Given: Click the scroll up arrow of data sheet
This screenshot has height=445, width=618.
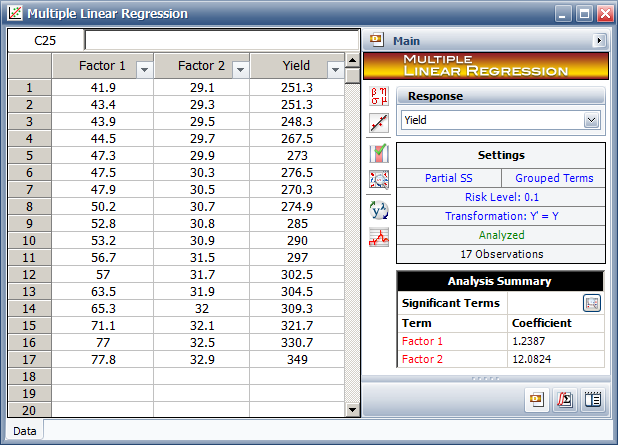Looking at the screenshot, I should pos(352,60).
